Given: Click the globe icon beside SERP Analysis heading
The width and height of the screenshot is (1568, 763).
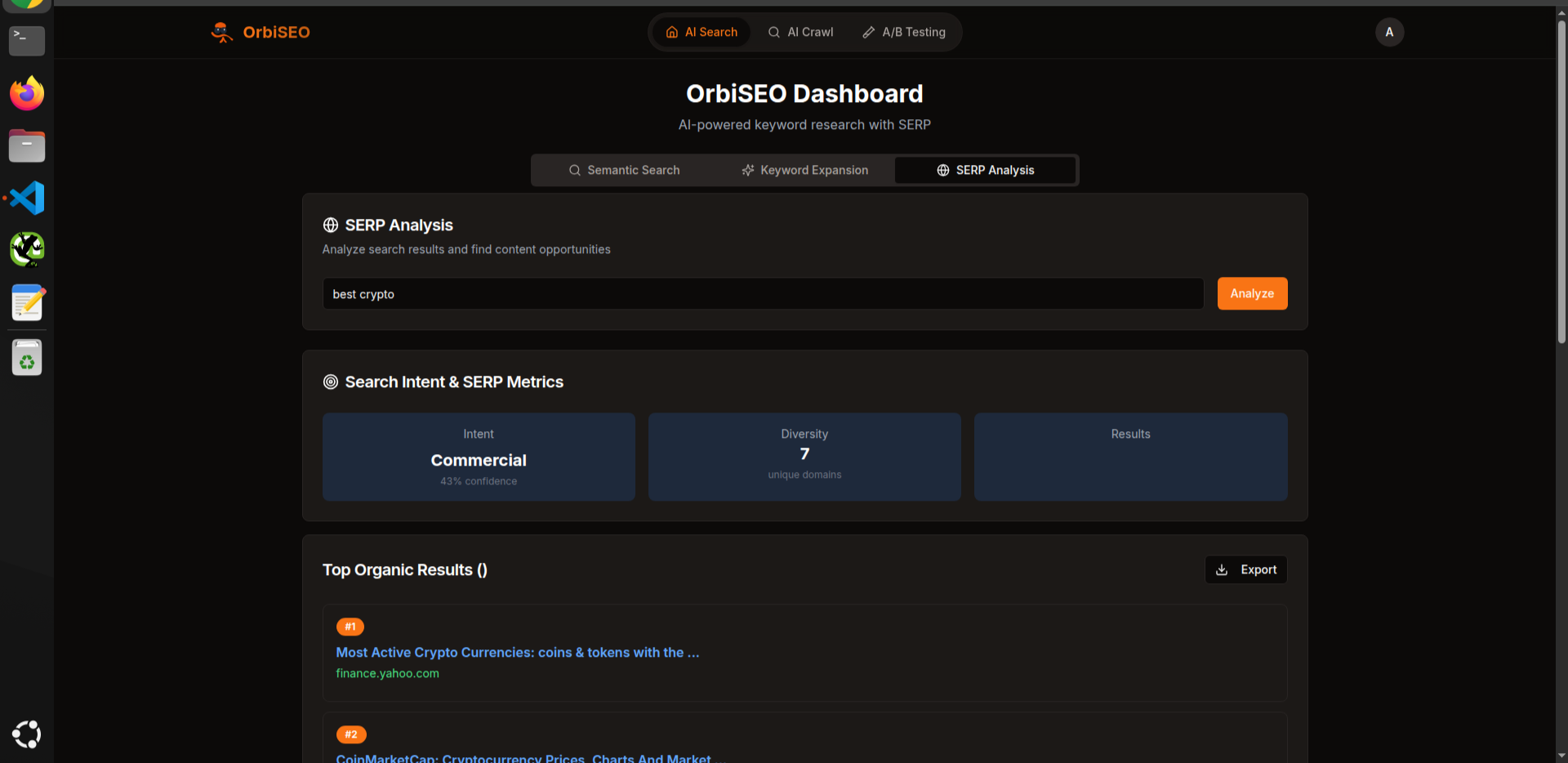Looking at the screenshot, I should click(x=331, y=225).
